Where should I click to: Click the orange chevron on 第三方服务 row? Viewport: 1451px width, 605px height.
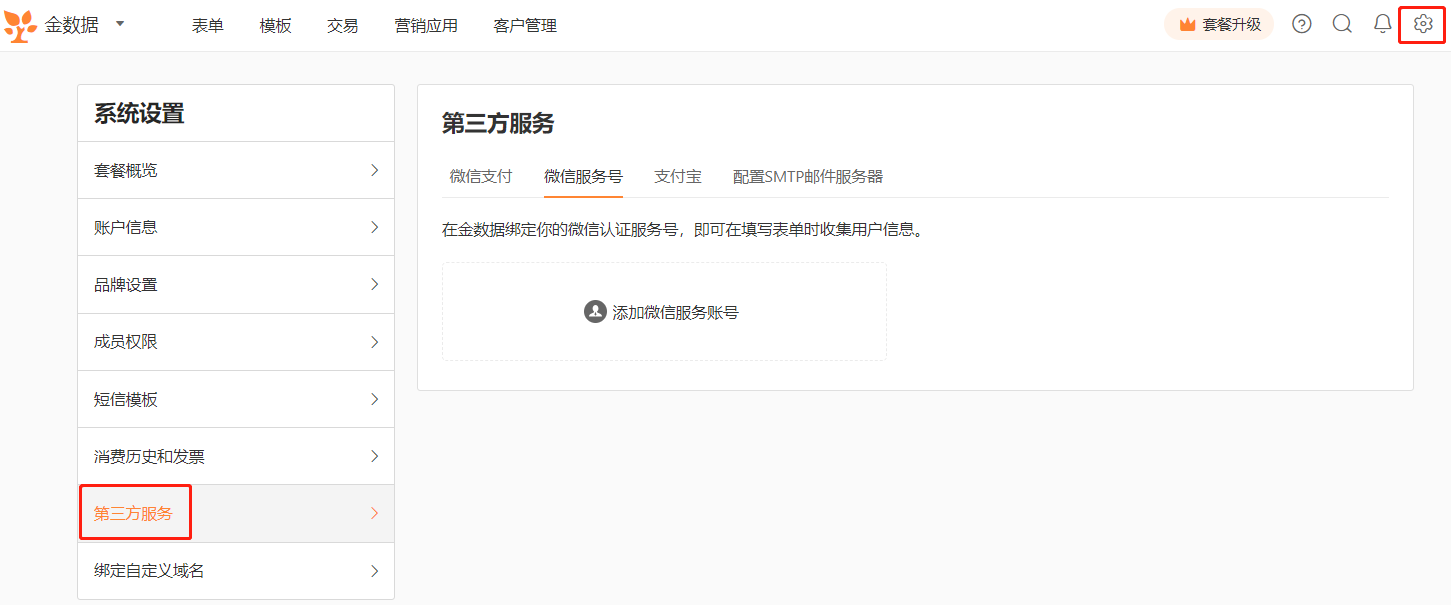tap(375, 513)
